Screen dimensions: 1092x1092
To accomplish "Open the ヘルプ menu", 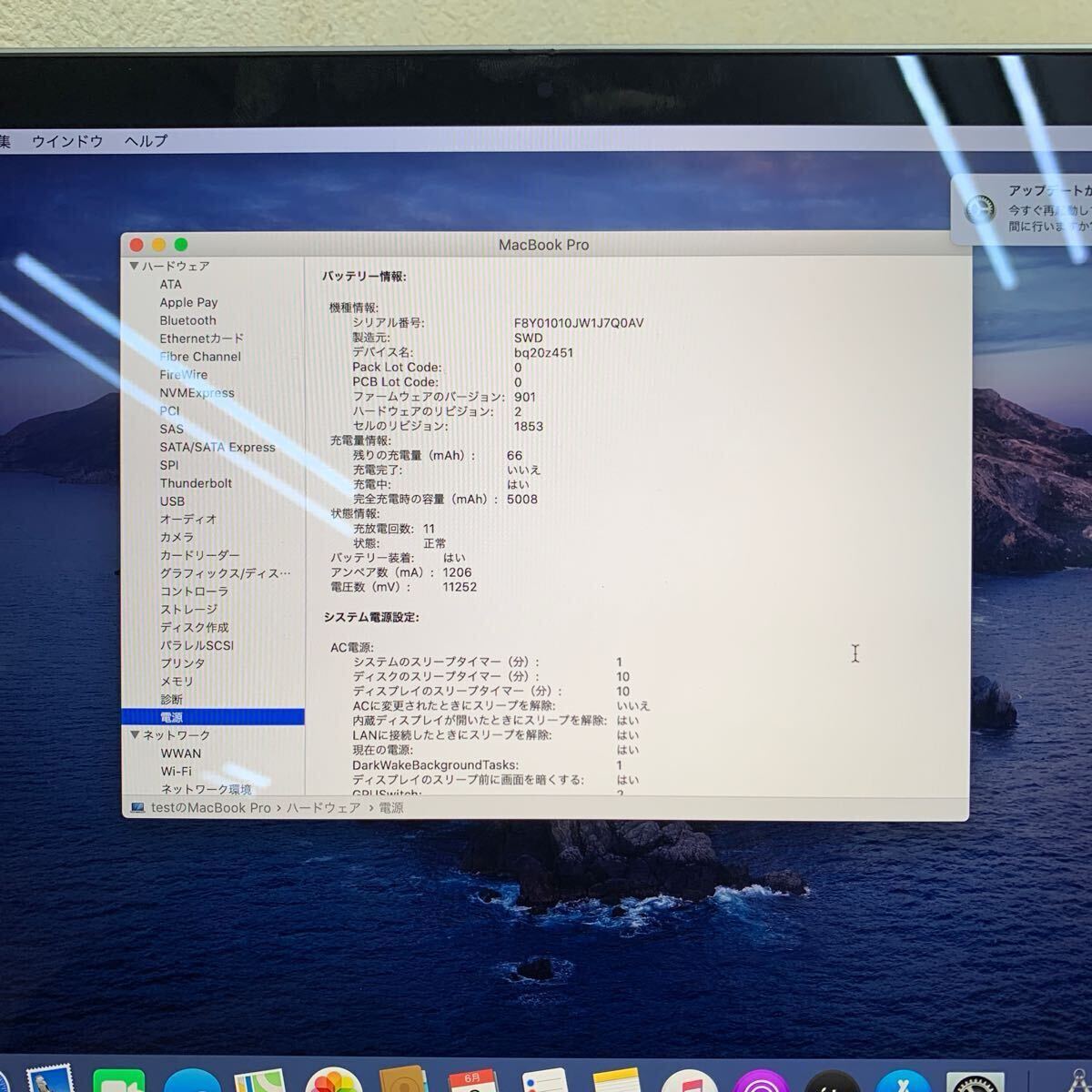I will tap(146, 141).
